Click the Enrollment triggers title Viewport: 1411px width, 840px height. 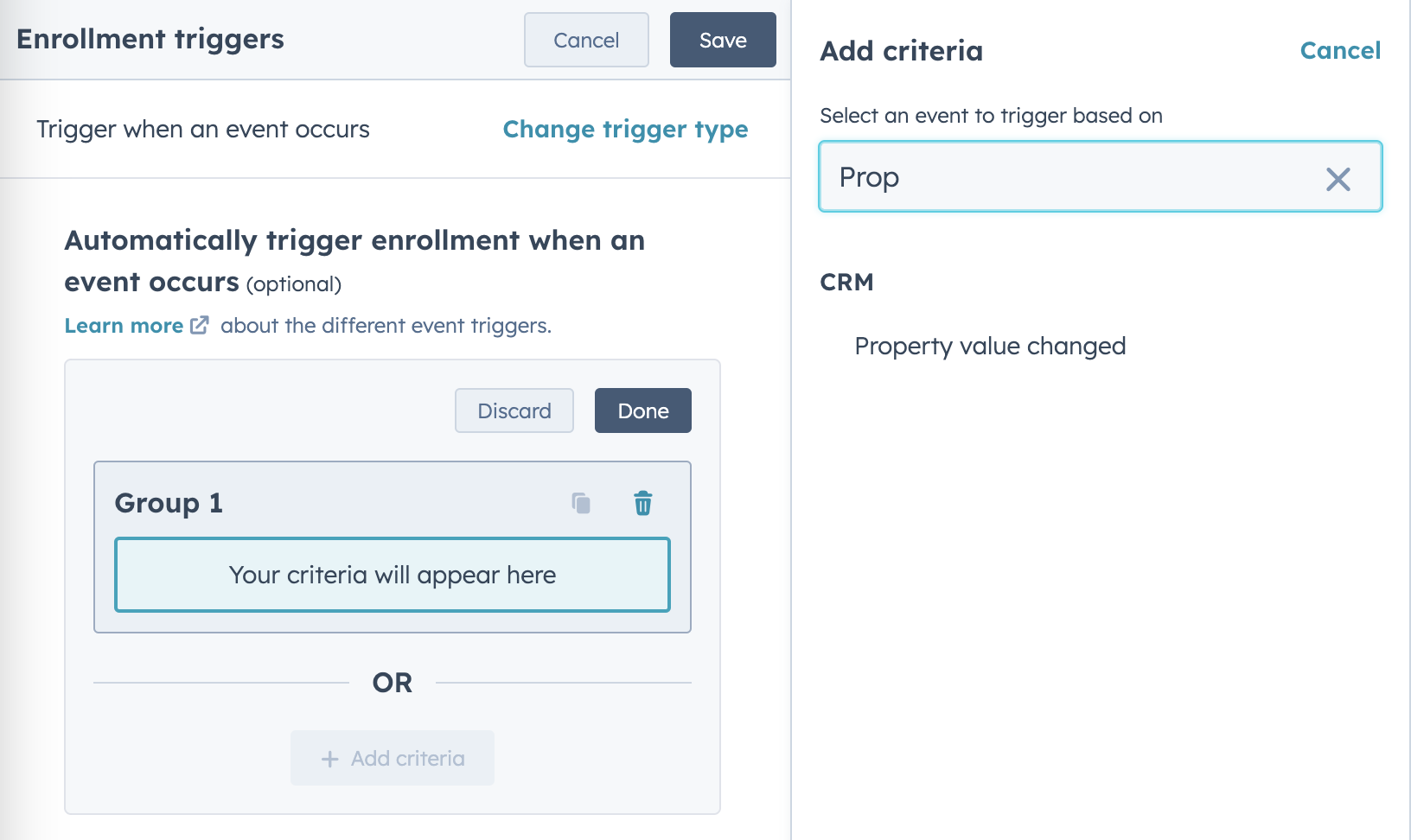click(x=150, y=38)
